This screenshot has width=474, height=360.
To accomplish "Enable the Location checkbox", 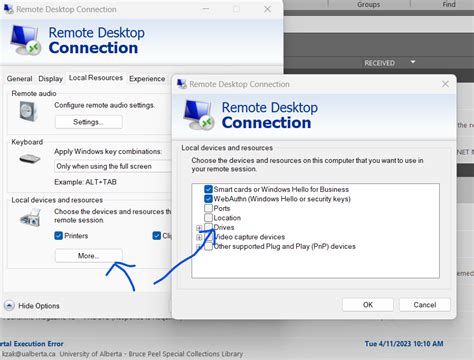I will (x=208, y=218).
